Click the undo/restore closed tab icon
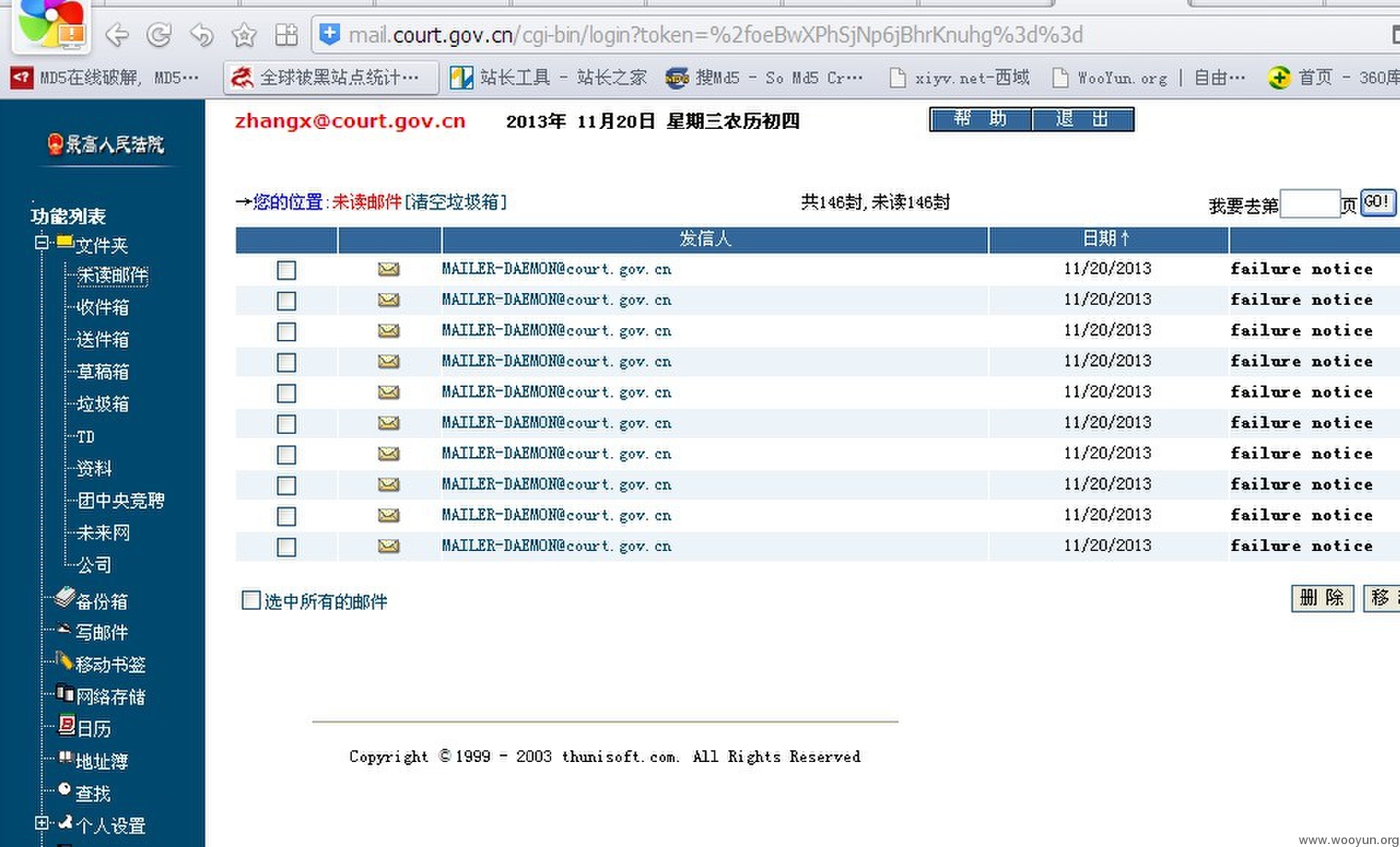Viewport: 1400px width, 847px height. click(x=202, y=34)
